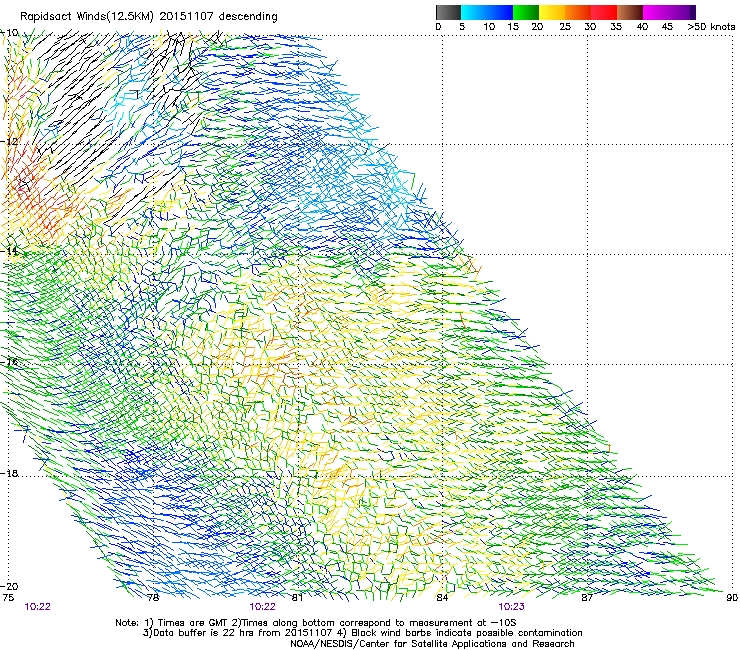Image resolution: width=740 pixels, height=650 pixels.
Task: Click the cyan 5-10 knots color segment
Action: pos(474,12)
